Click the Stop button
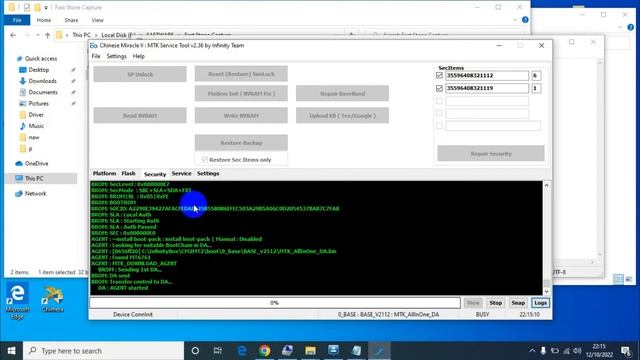The height and width of the screenshot is (360, 640). (x=496, y=303)
